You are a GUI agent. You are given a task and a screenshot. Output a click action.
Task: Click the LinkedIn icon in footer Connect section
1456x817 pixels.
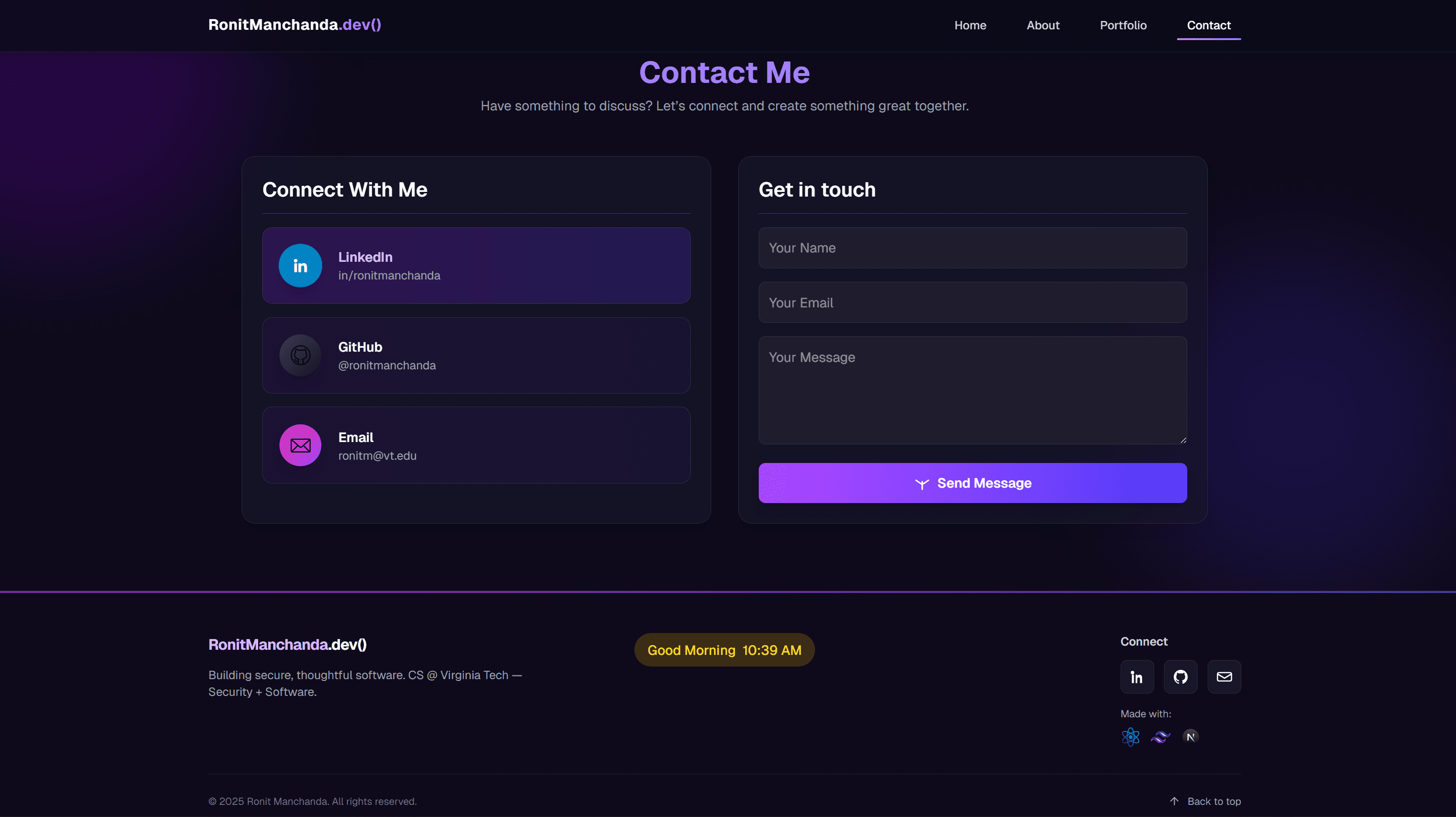[x=1136, y=676]
